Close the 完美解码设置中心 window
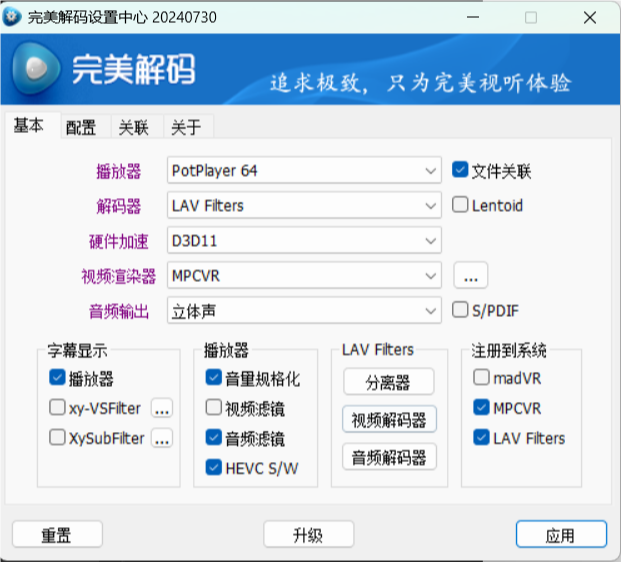The height and width of the screenshot is (563, 622). coord(590,17)
